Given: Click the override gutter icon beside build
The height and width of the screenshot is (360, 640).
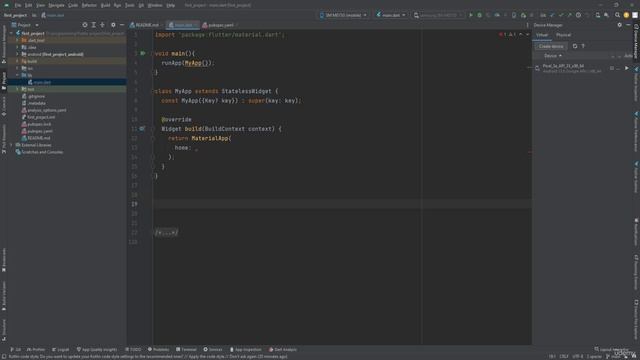Looking at the screenshot, I should 142,129.
